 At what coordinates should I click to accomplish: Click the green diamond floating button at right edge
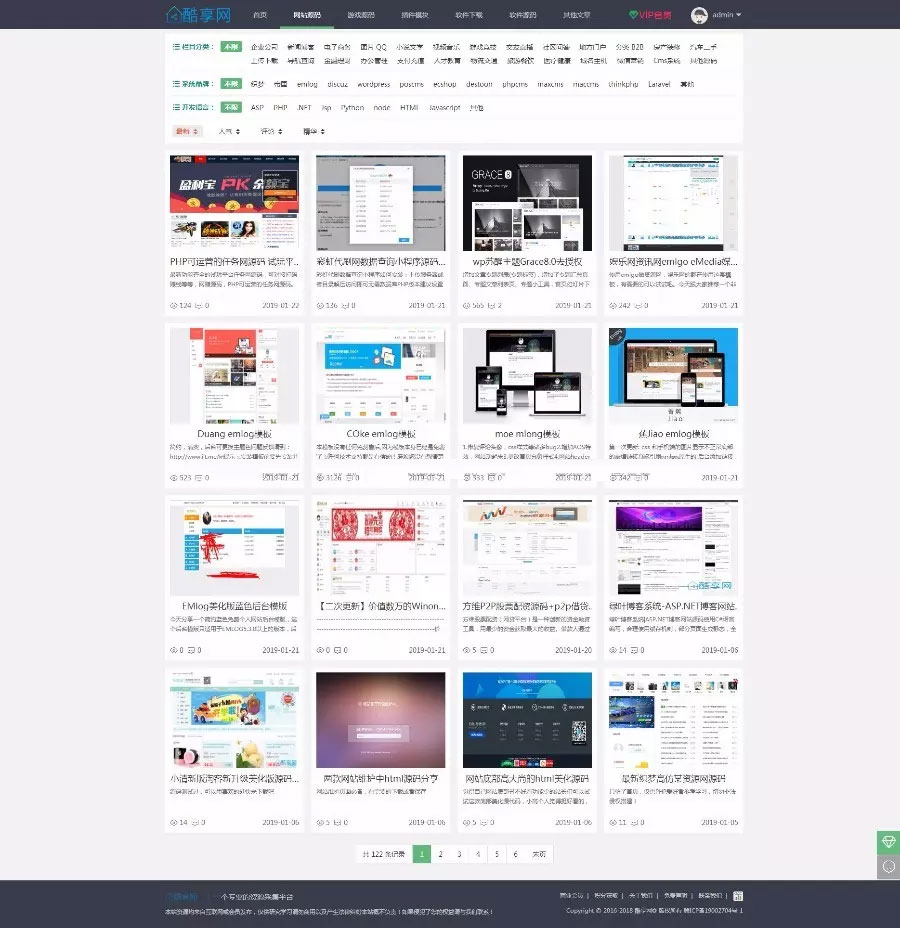(887, 842)
